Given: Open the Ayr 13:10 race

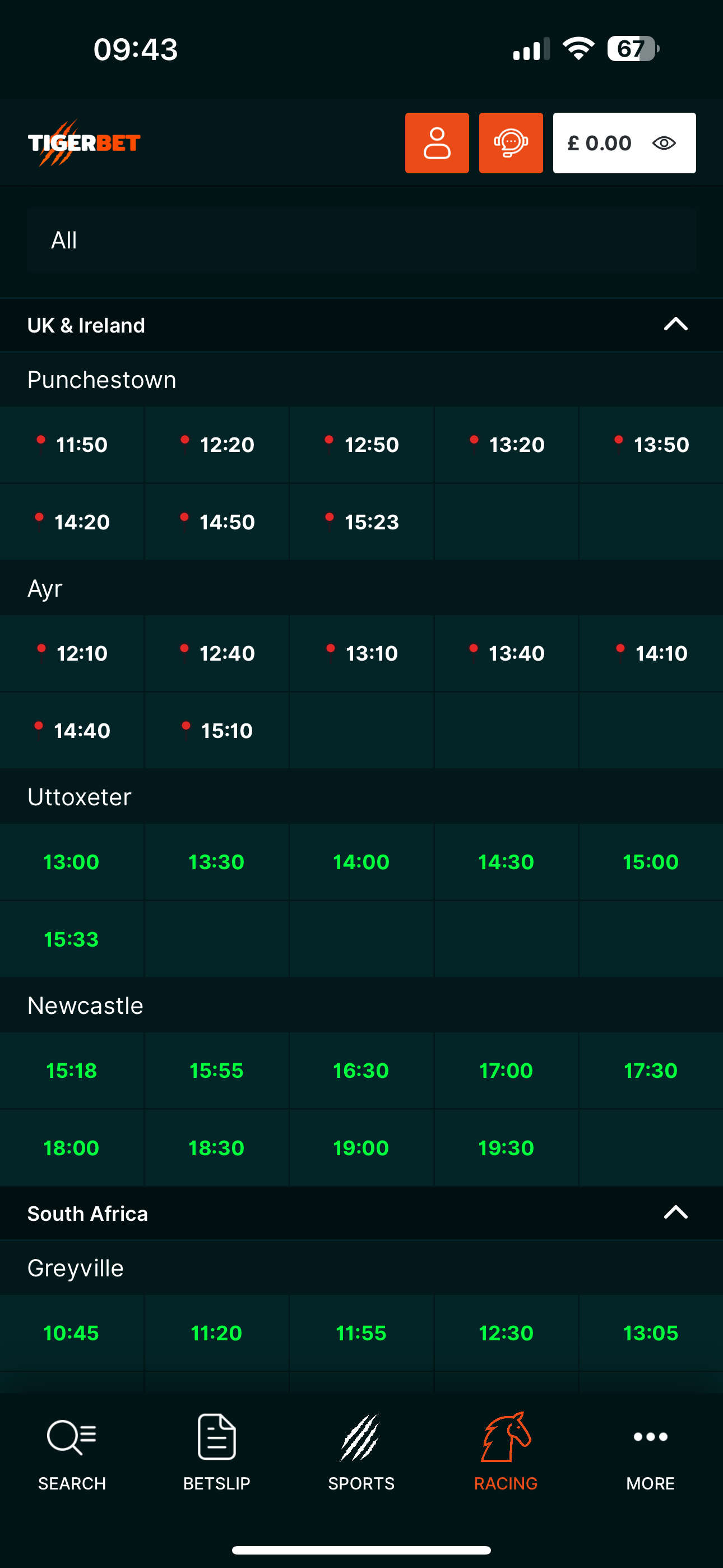Looking at the screenshot, I should [x=361, y=654].
